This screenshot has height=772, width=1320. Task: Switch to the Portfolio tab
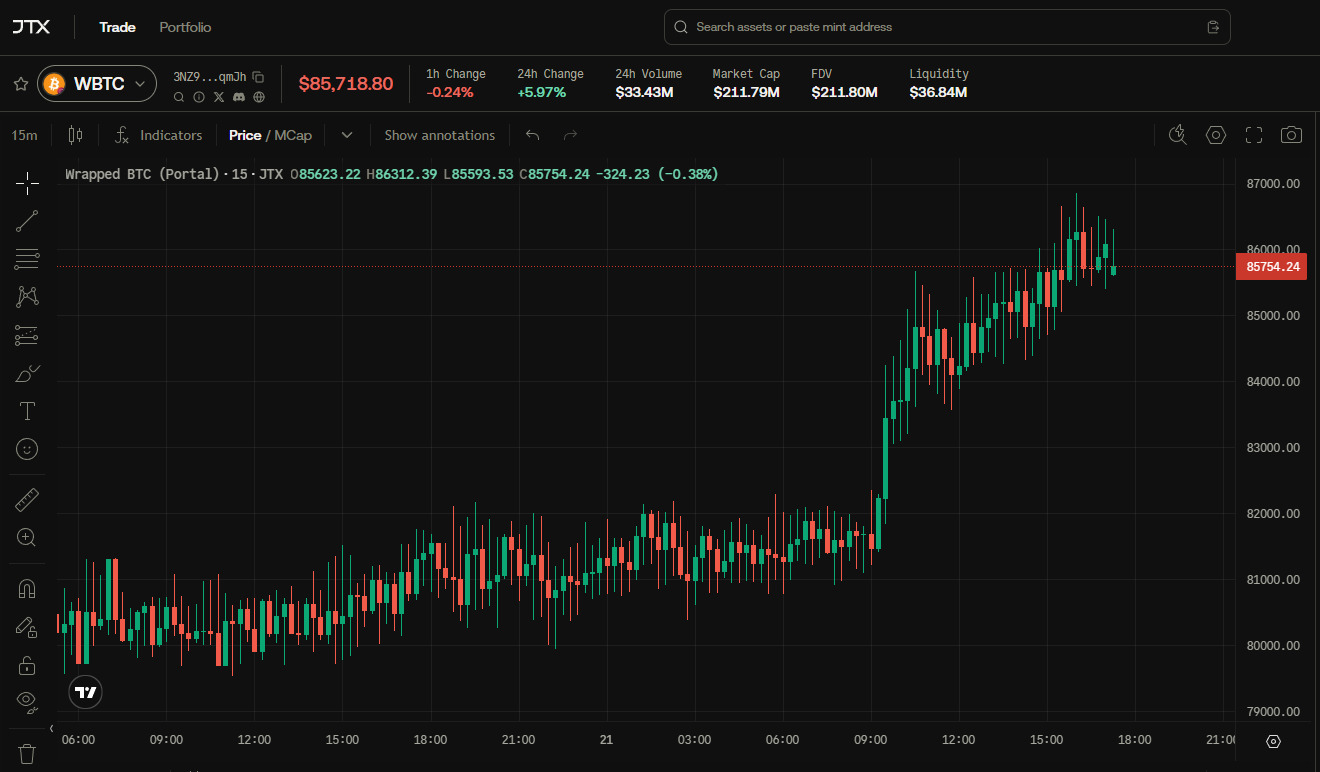pyautogui.click(x=185, y=27)
